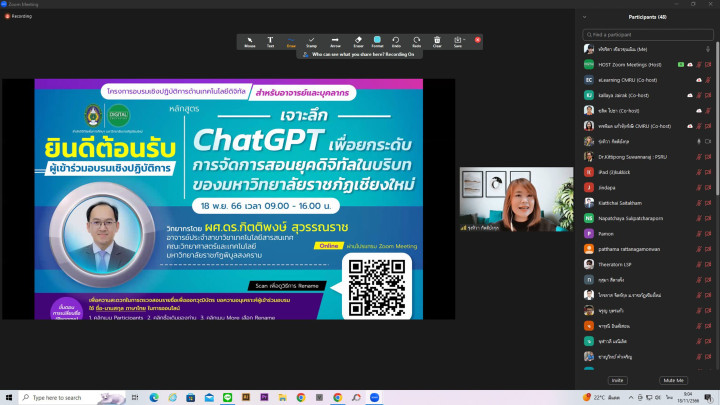Select Napatchaya Sakpatcharaporn in participants list
Viewport: 720px width, 405px height.
pos(647,219)
